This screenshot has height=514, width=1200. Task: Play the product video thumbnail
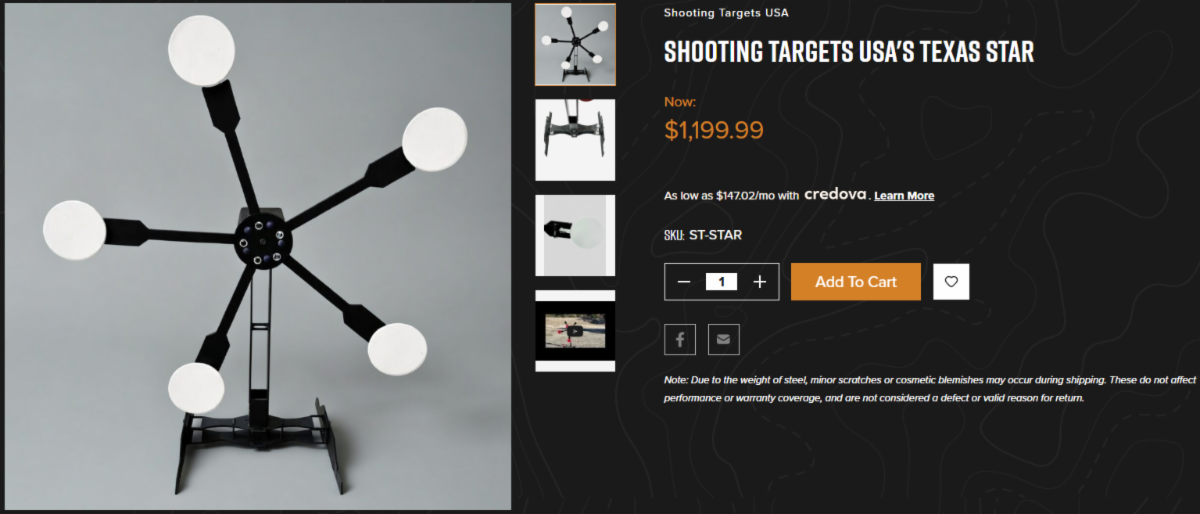click(575, 331)
